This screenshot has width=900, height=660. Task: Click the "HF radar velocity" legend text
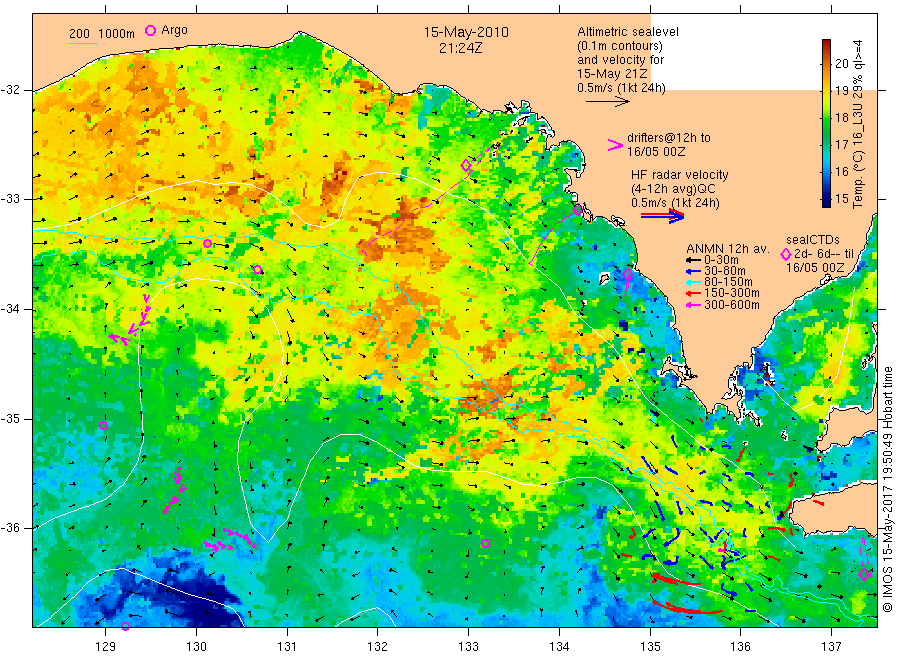click(x=680, y=175)
